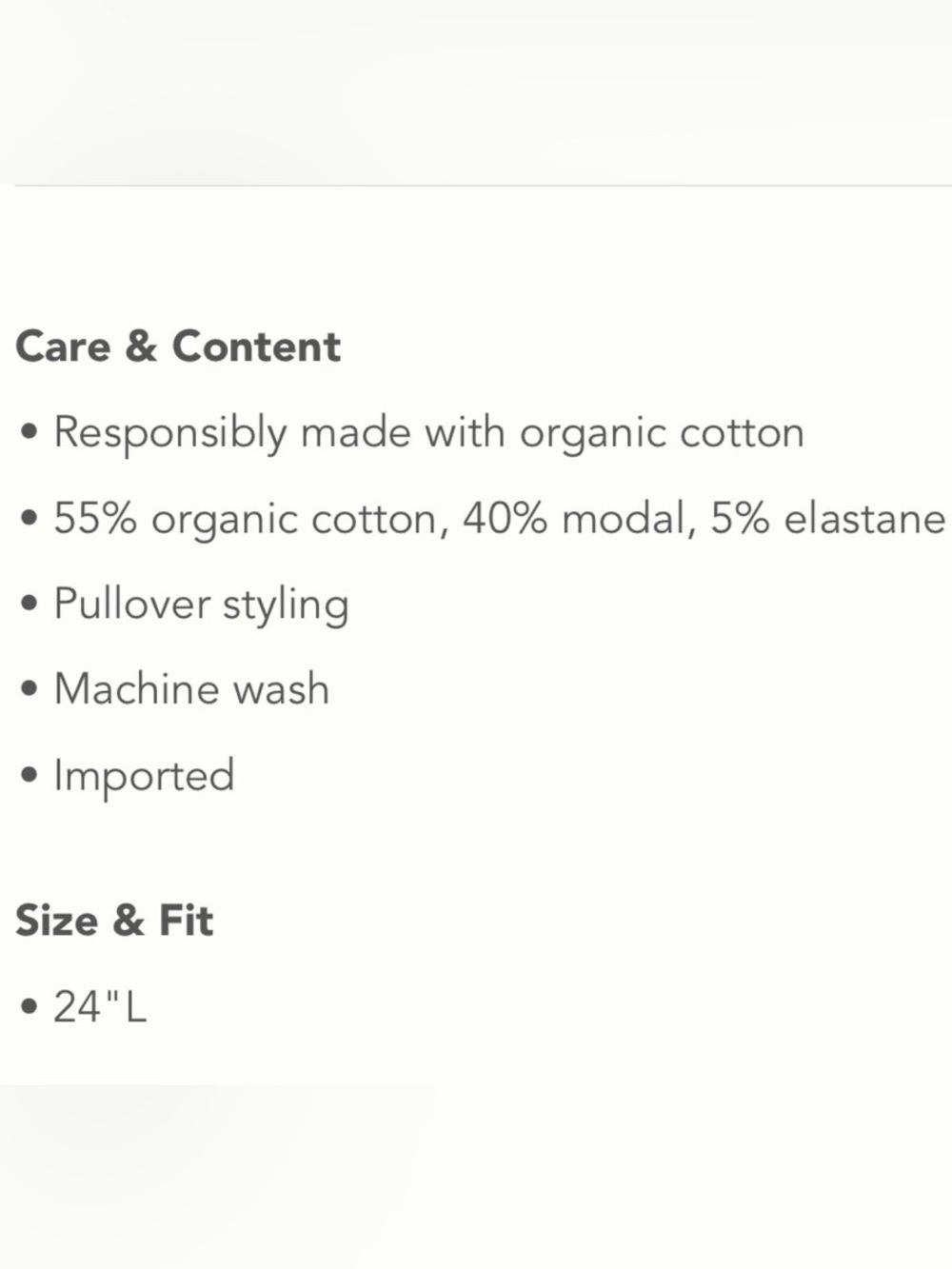Click the Imported text
Viewport: 952px width, 1269px height.
(144, 776)
